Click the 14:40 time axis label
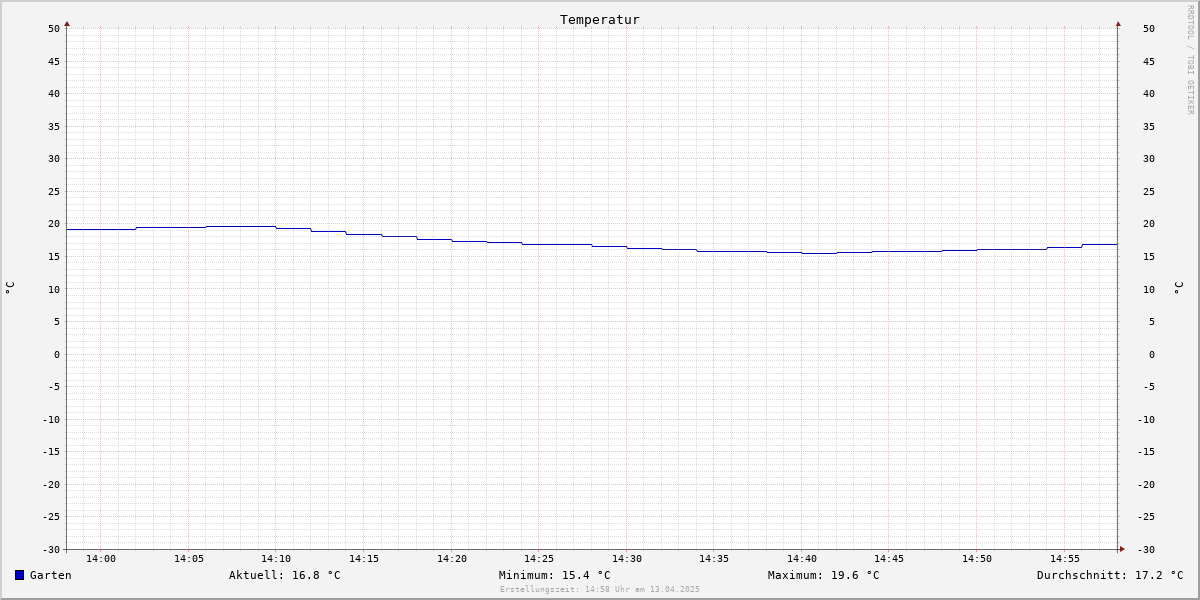Screen dimensions: 1200x600 coord(802,559)
